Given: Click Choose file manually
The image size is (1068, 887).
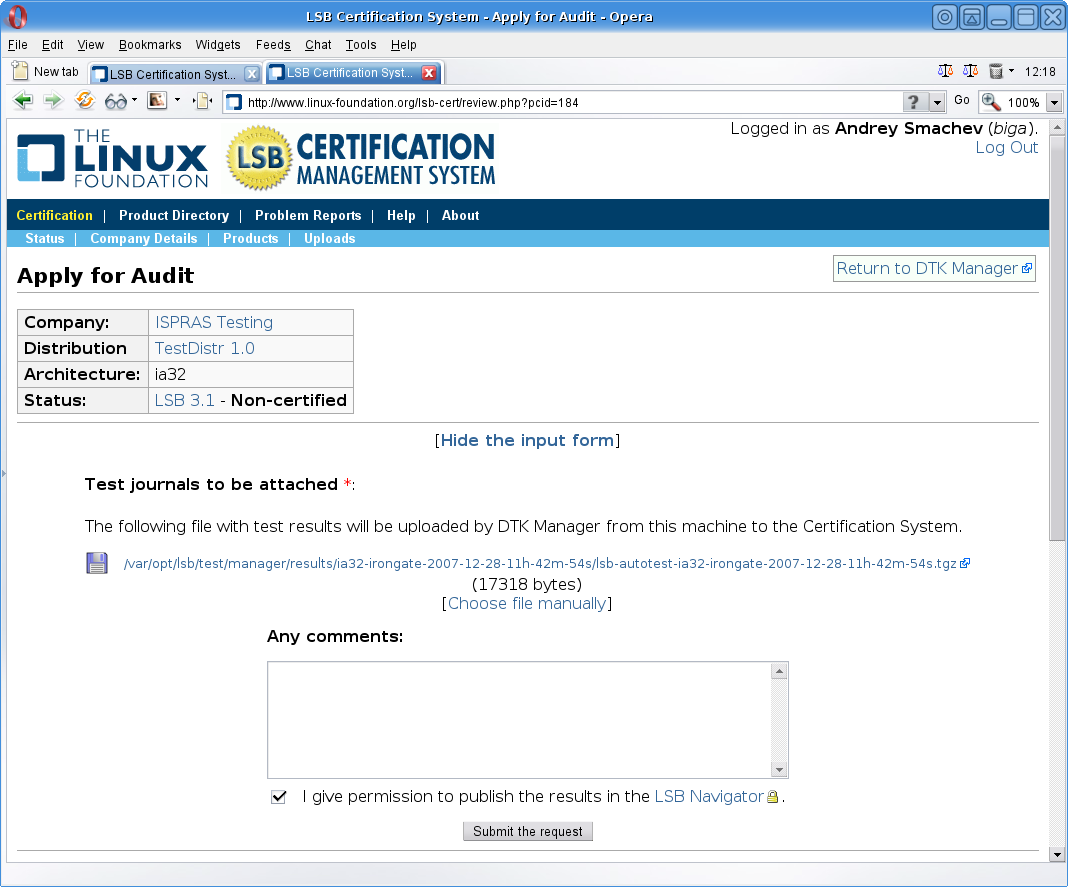Looking at the screenshot, I should [x=527, y=604].
